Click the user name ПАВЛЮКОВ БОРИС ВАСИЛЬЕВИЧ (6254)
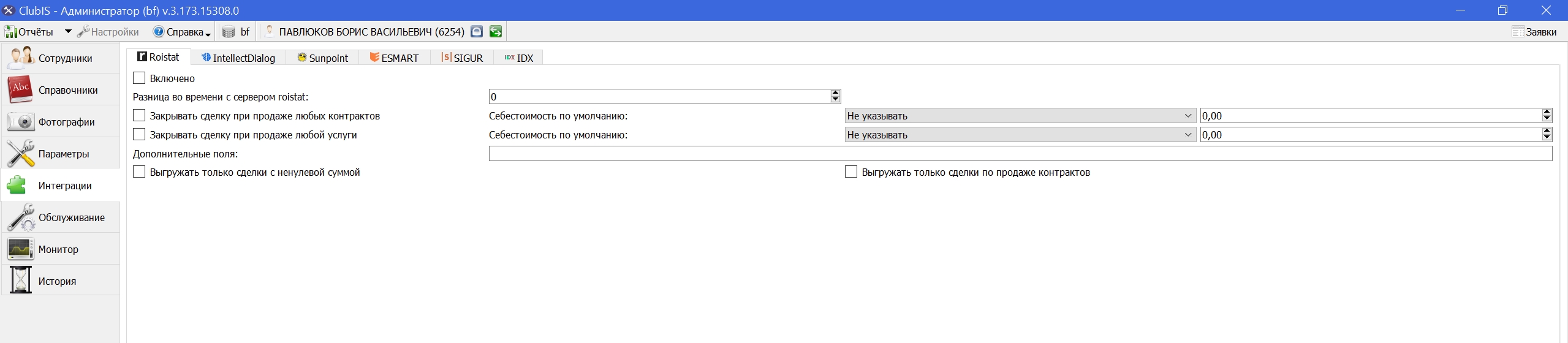The height and width of the screenshot is (343, 1568). click(x=371, y=32)
